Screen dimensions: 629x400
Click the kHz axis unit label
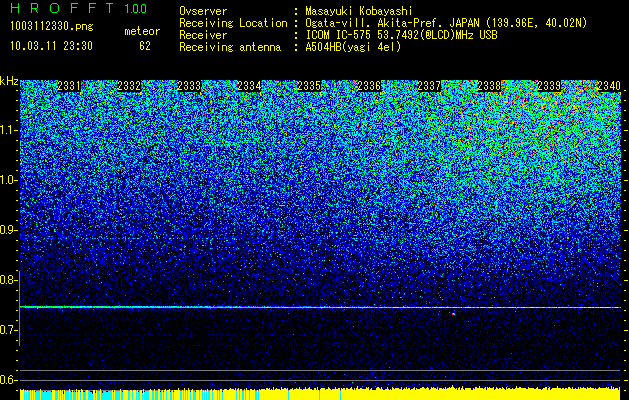pos(9,81)
